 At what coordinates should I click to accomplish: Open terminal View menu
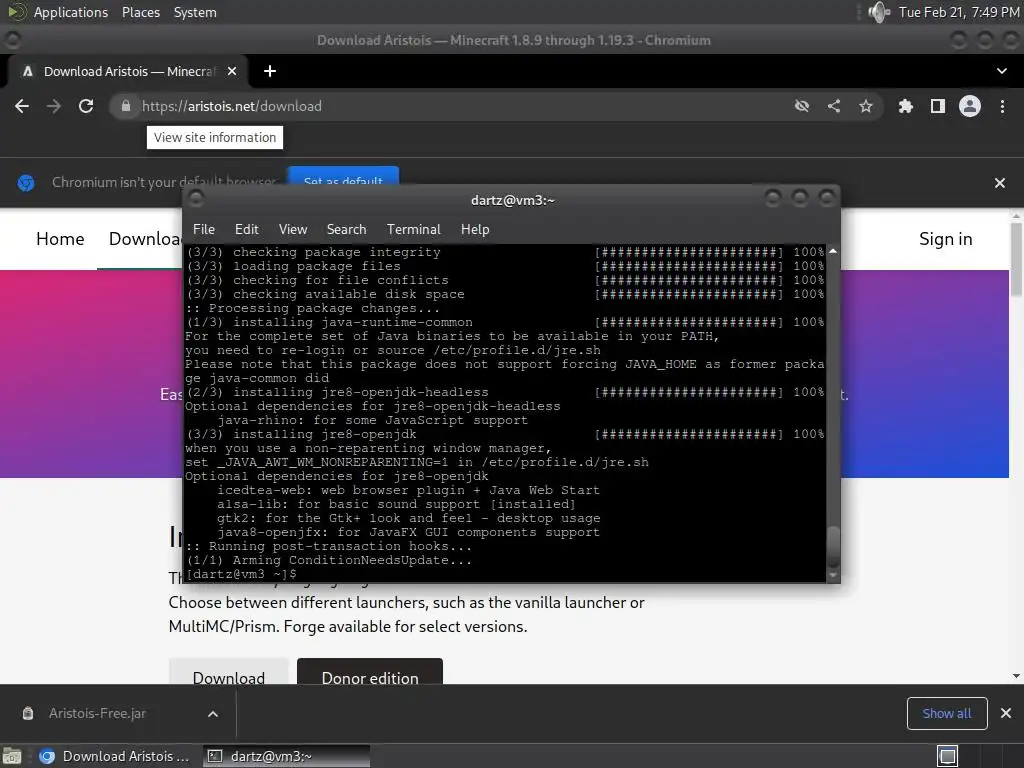(x=293, y=229)
